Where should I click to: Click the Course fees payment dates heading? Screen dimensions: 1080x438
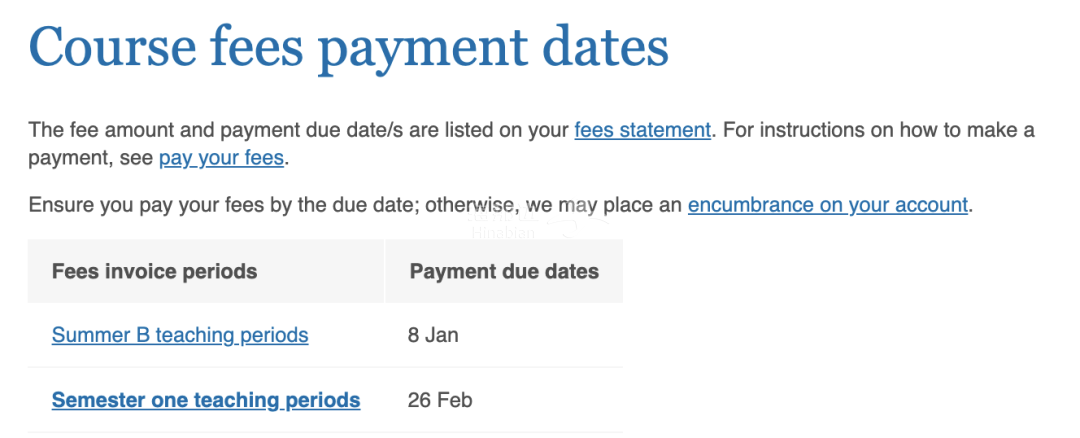349,48
